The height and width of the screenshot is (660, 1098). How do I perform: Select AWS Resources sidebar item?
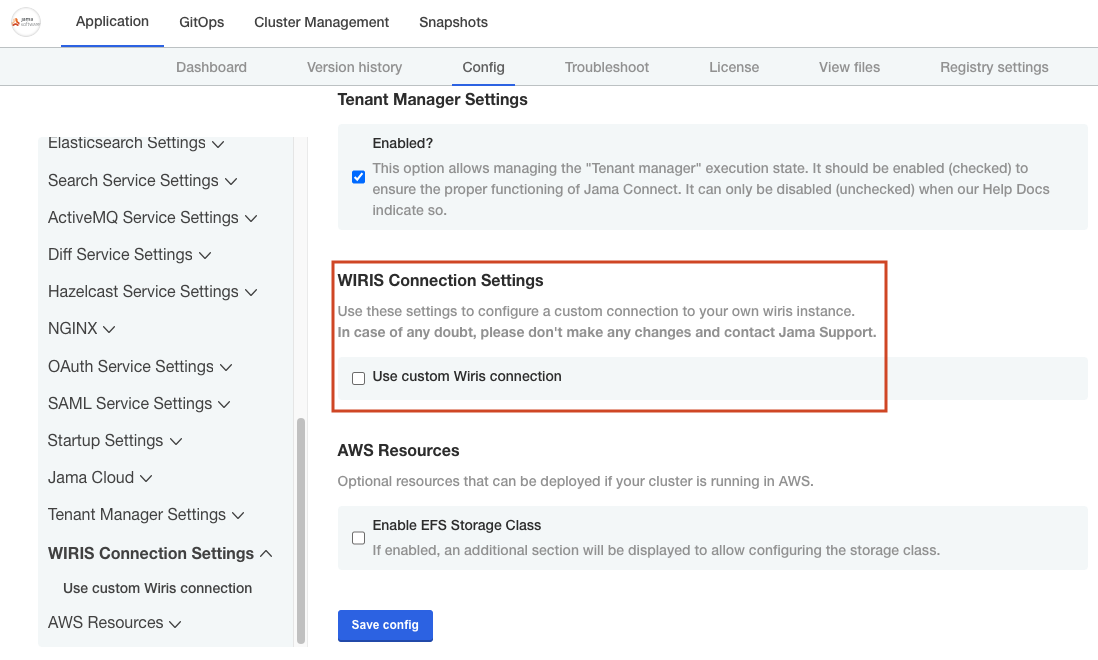[x=105, y=623]
